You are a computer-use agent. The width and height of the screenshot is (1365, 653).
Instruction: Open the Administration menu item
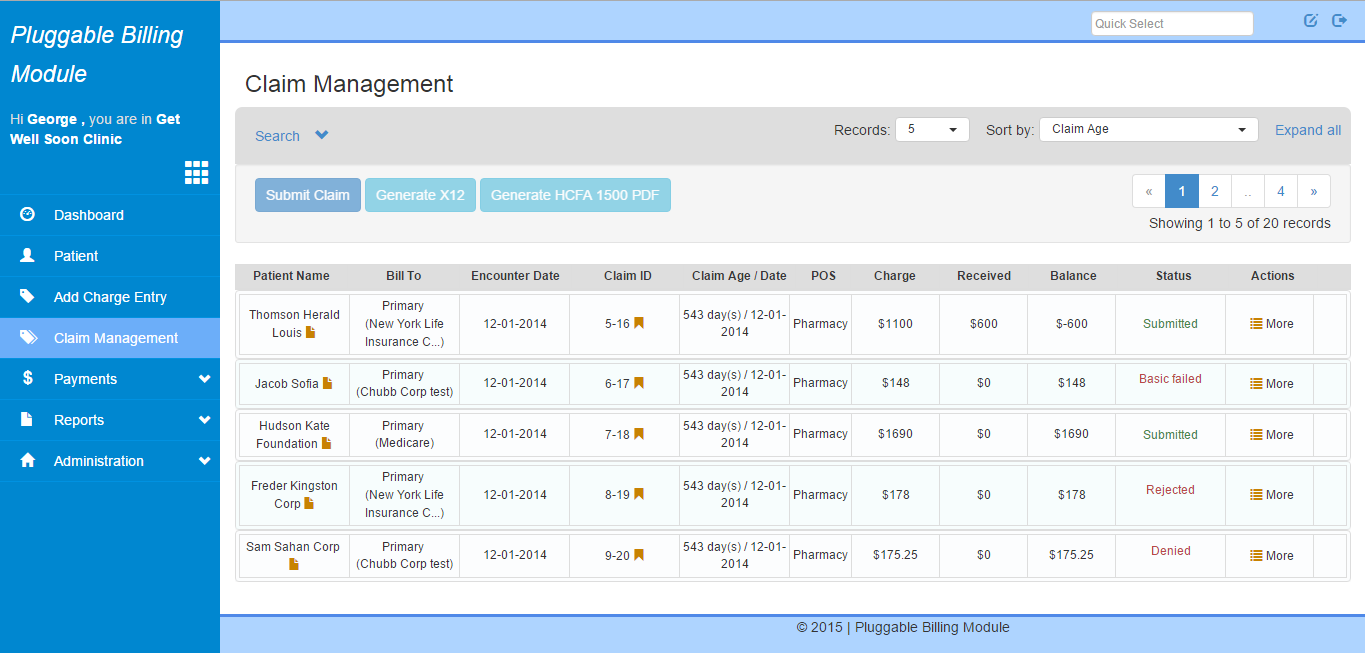[x=110, y=461]
